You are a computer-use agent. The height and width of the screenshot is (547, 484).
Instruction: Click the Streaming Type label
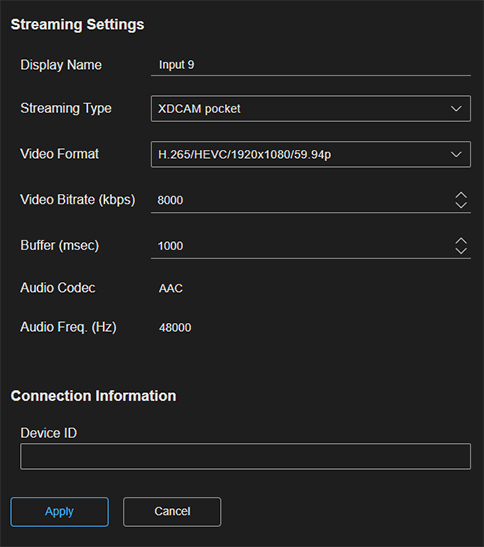[x=66, y=108]
